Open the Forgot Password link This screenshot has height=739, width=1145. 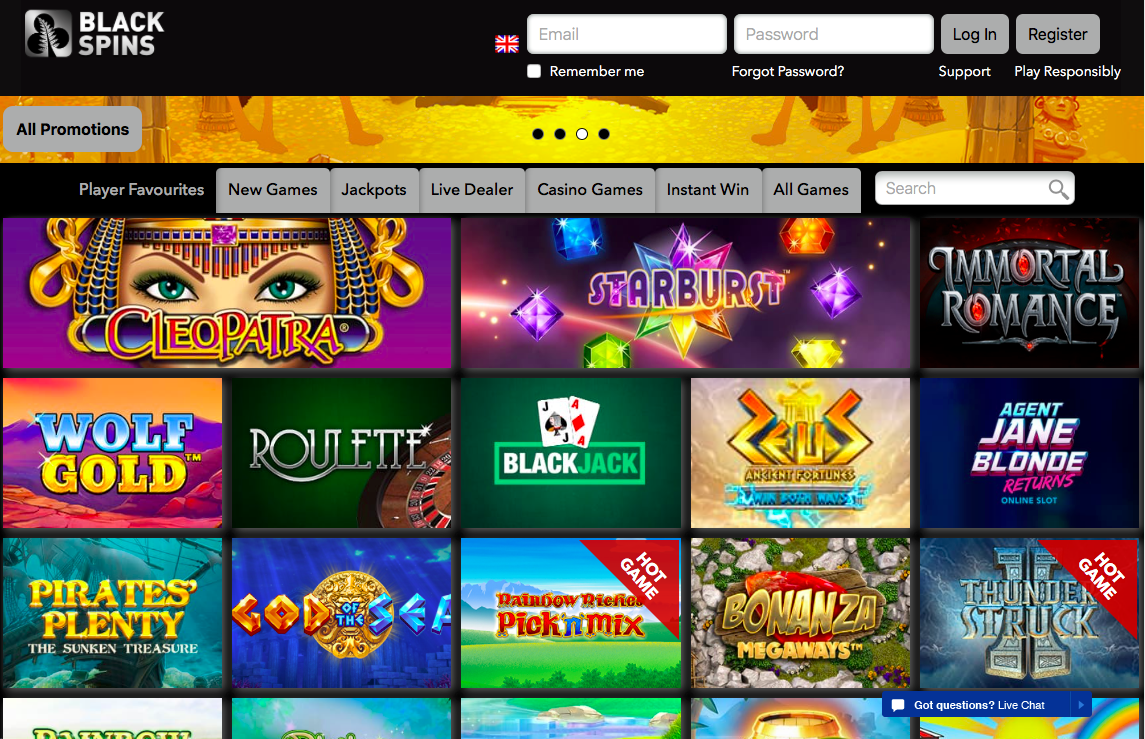pos(788,72)
